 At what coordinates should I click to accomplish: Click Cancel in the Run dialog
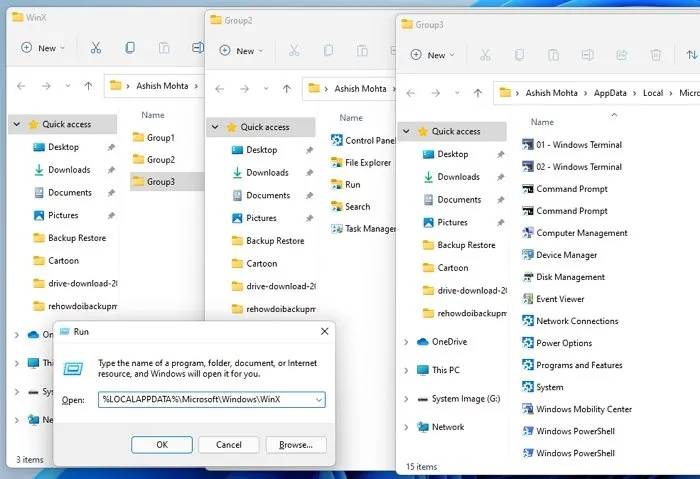point(229,444)
